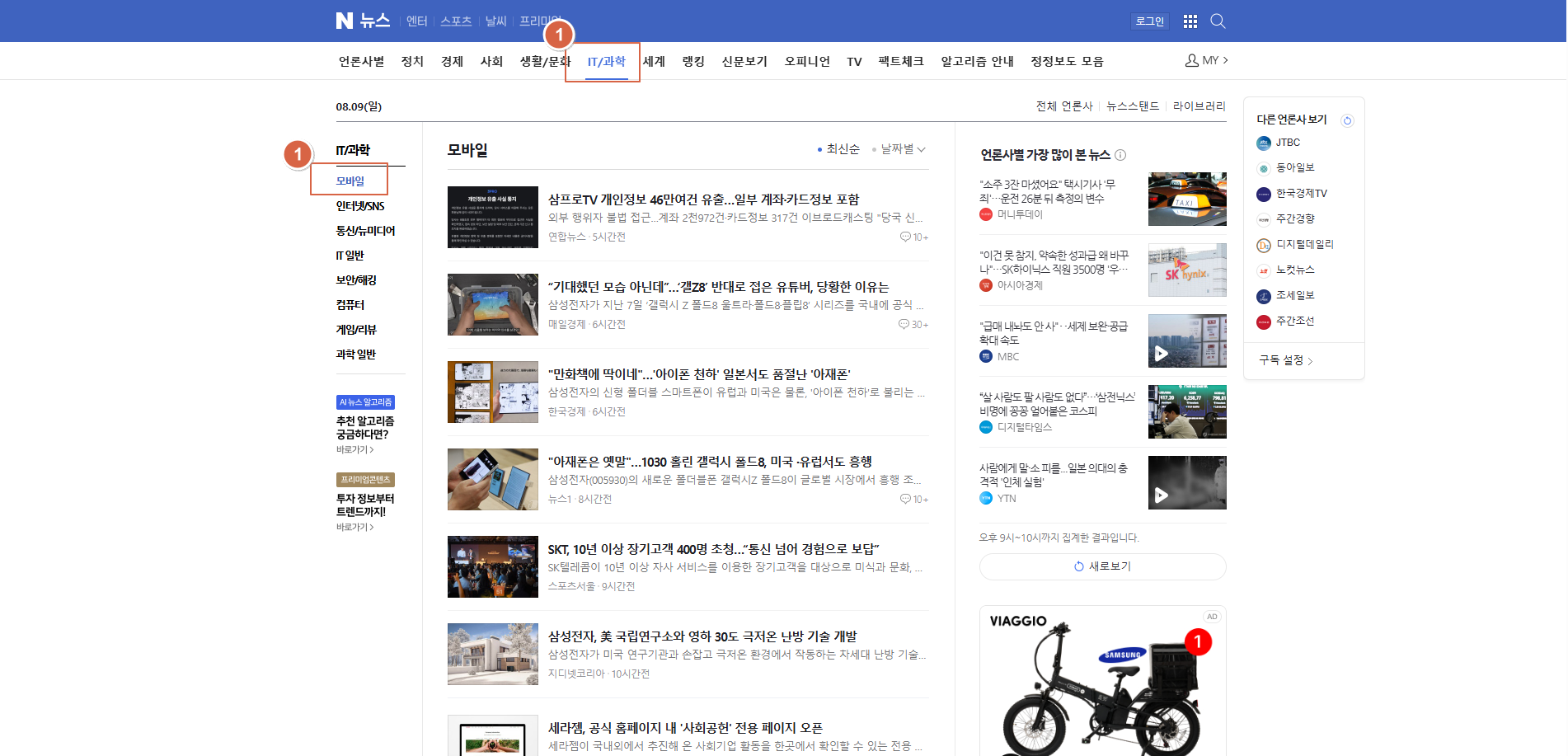Open the 스포츠 header link

pyautogui.click(x=456, y=21)
